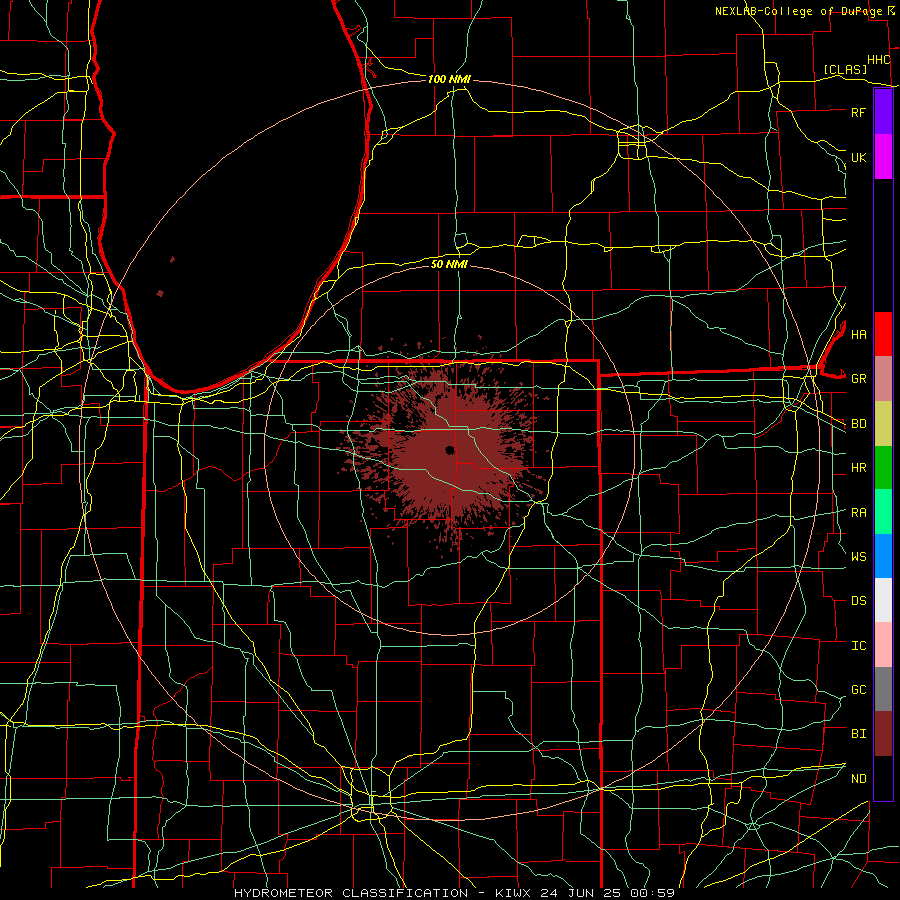Click the black radar site dot
The width and height of the screenshot is (900, 900).
pyautogui.click(x=450, y=451)
